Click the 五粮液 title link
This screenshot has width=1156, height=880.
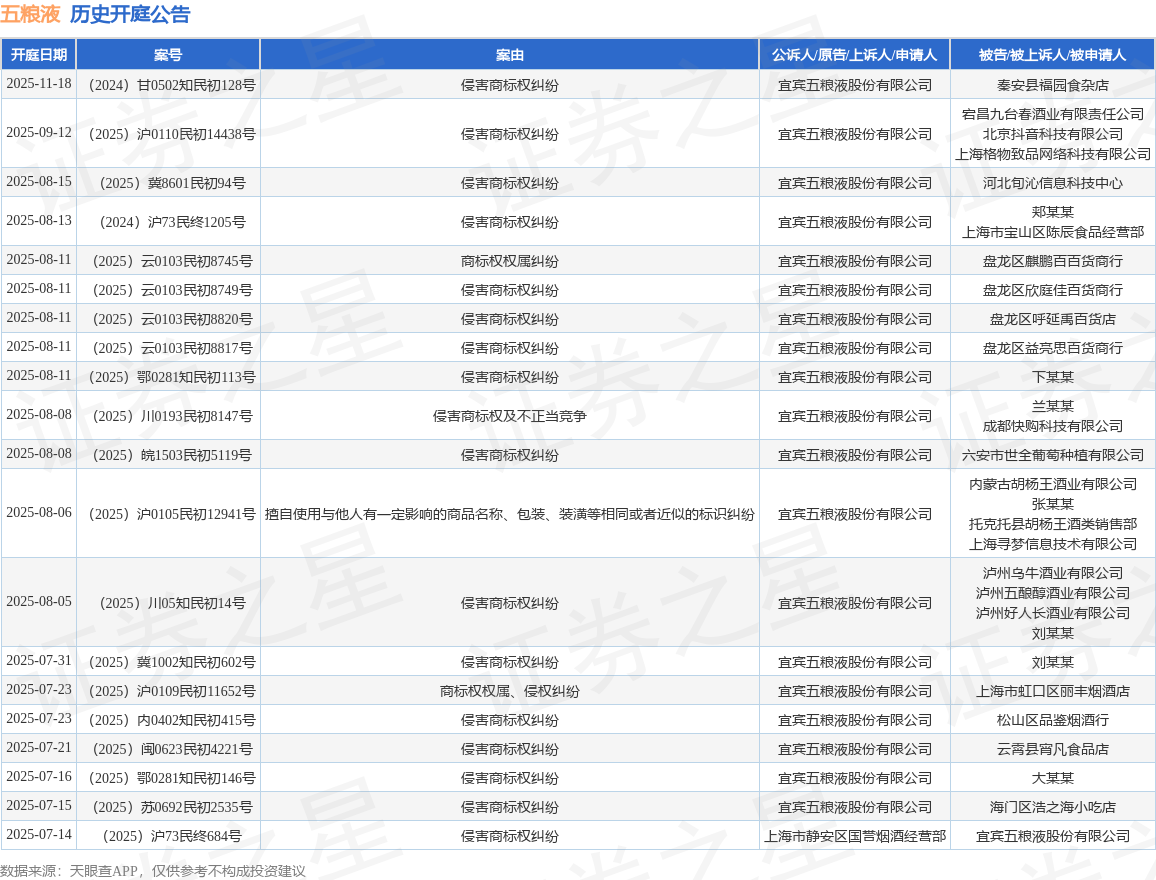[x=30, y=14]
